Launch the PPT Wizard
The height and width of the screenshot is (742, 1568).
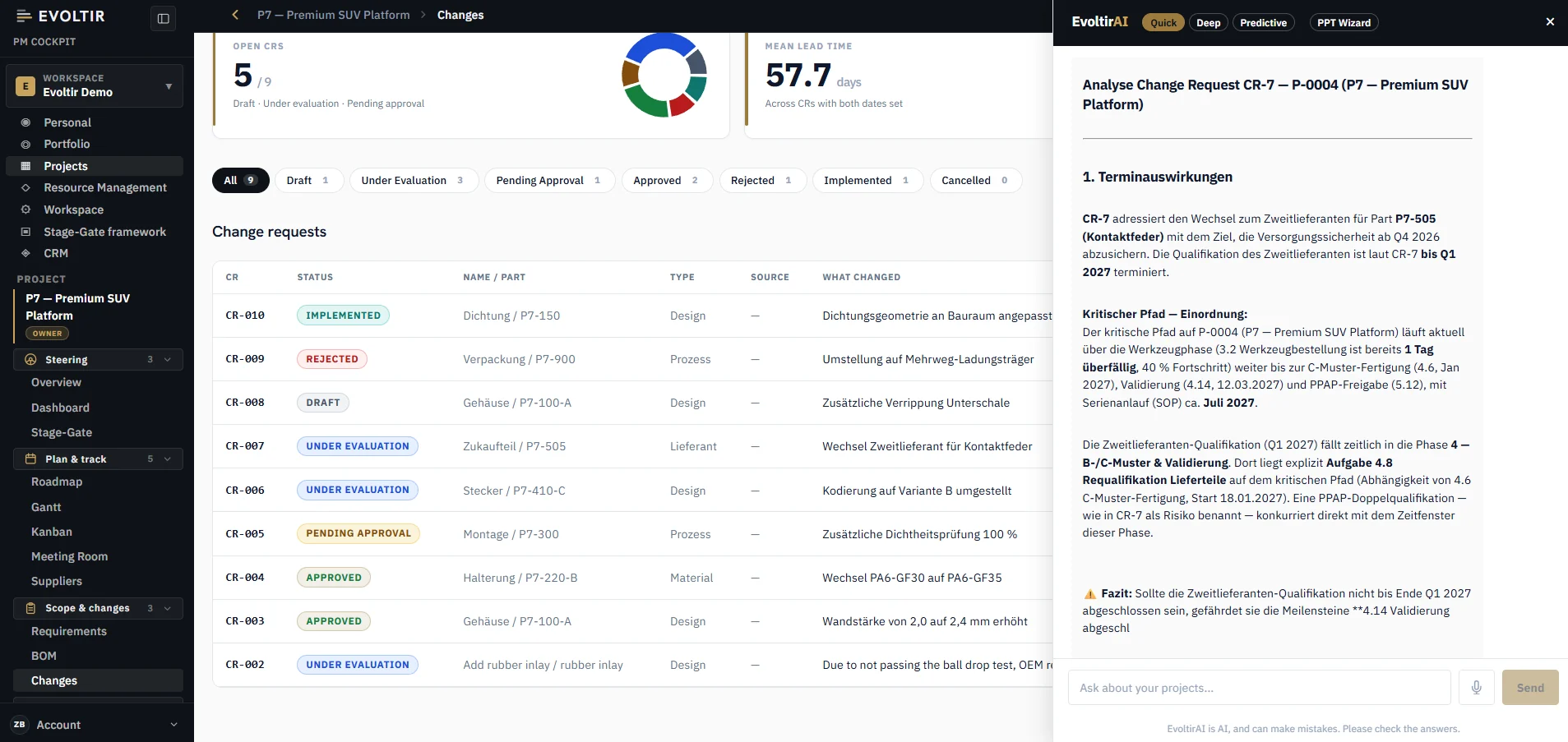point(1344,23)
